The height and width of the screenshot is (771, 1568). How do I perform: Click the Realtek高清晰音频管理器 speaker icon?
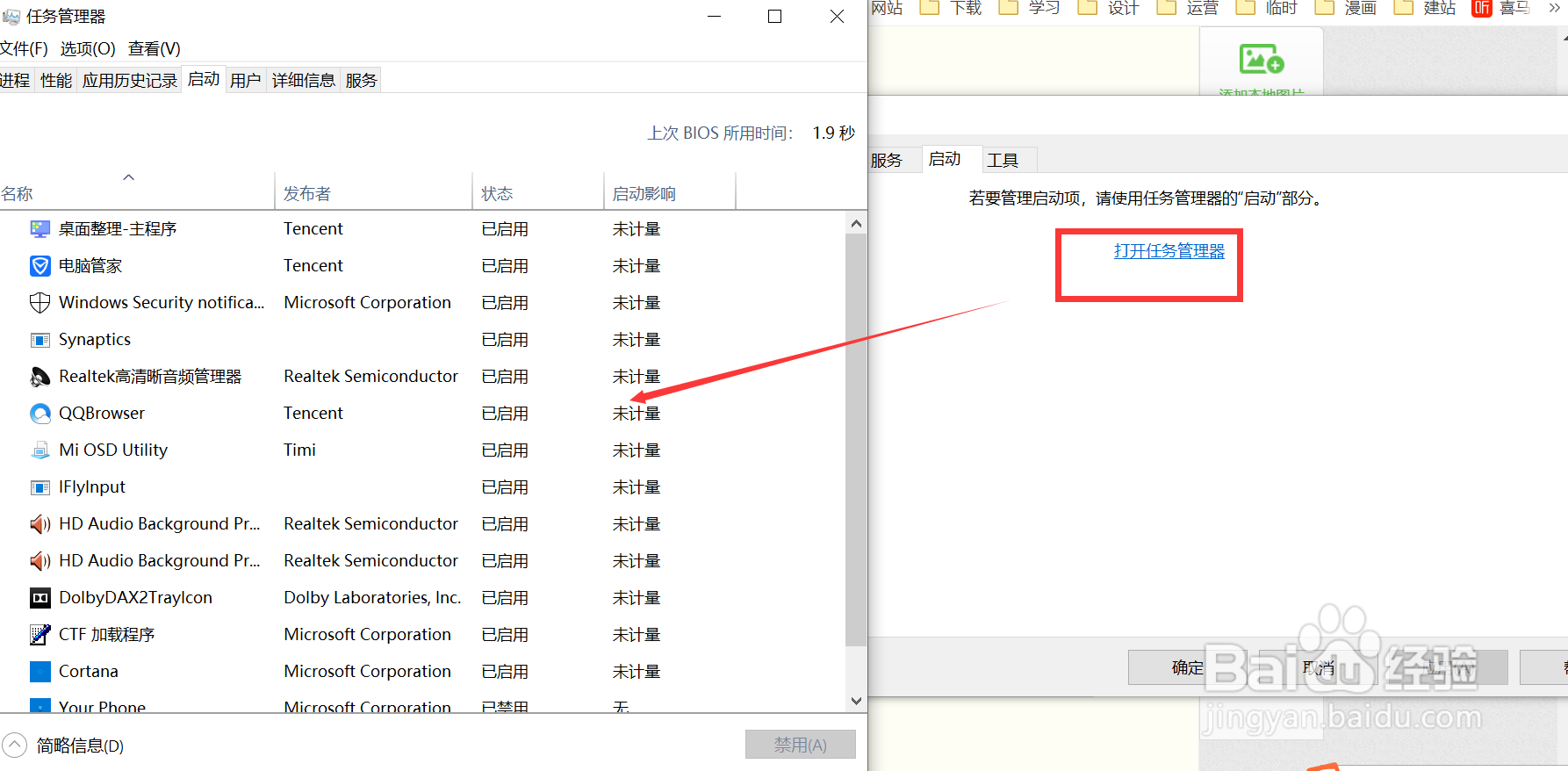pos(40,377)
